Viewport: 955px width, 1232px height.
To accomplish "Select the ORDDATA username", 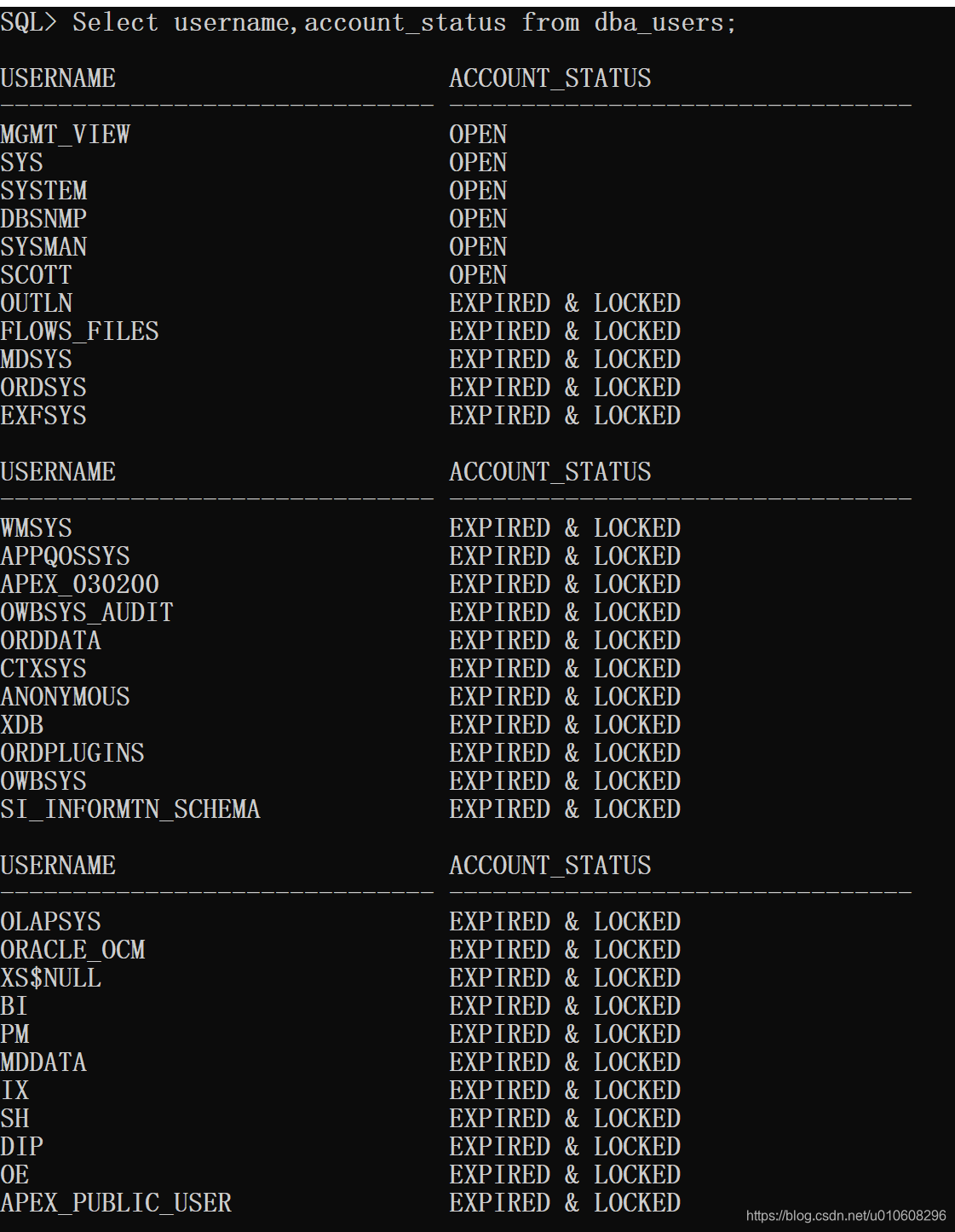I will point(51,641).
